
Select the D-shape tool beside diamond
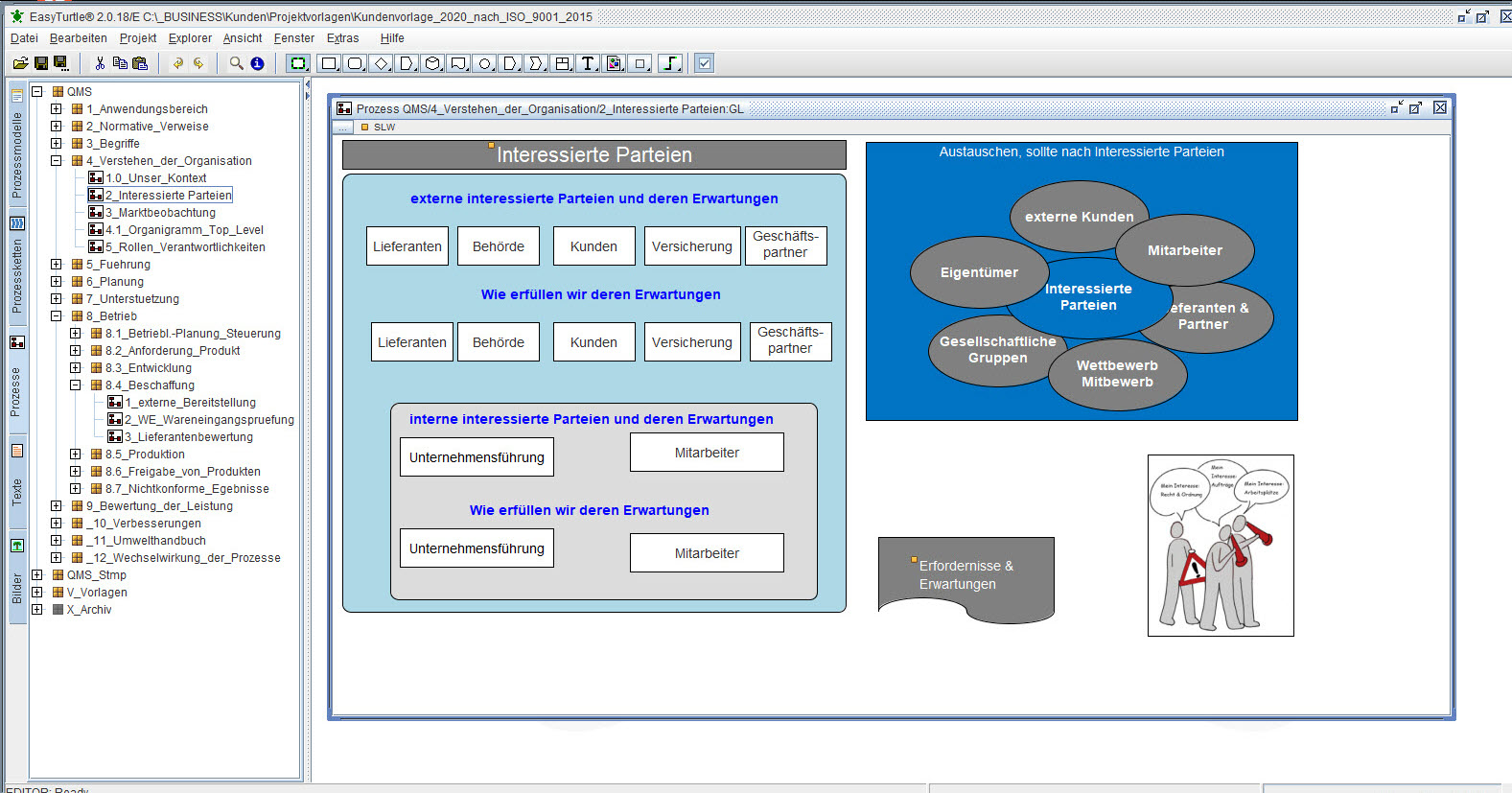[x=407, y=63]
